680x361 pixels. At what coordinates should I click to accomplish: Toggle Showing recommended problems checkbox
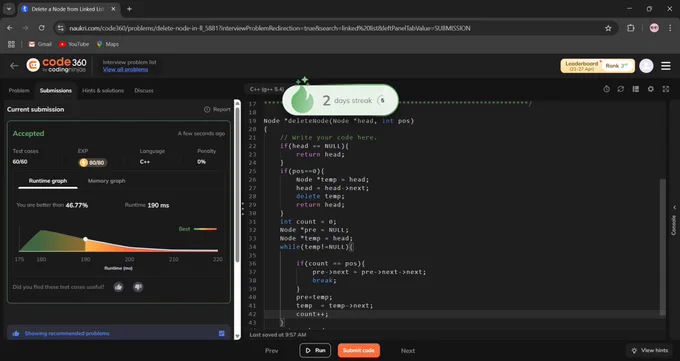(x=222, y=333)
